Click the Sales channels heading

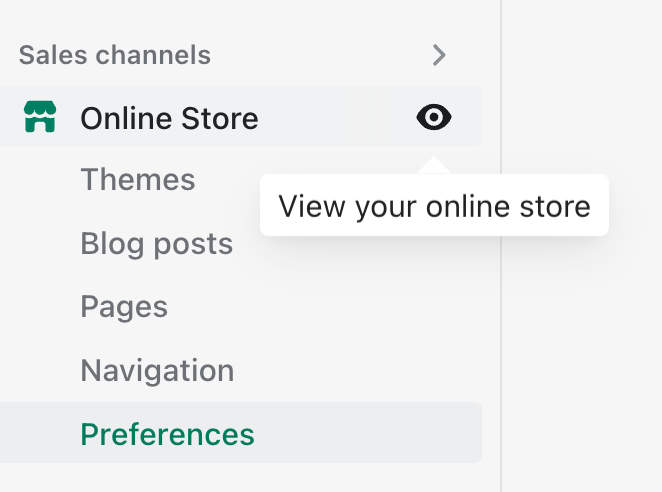coord(114,55)
